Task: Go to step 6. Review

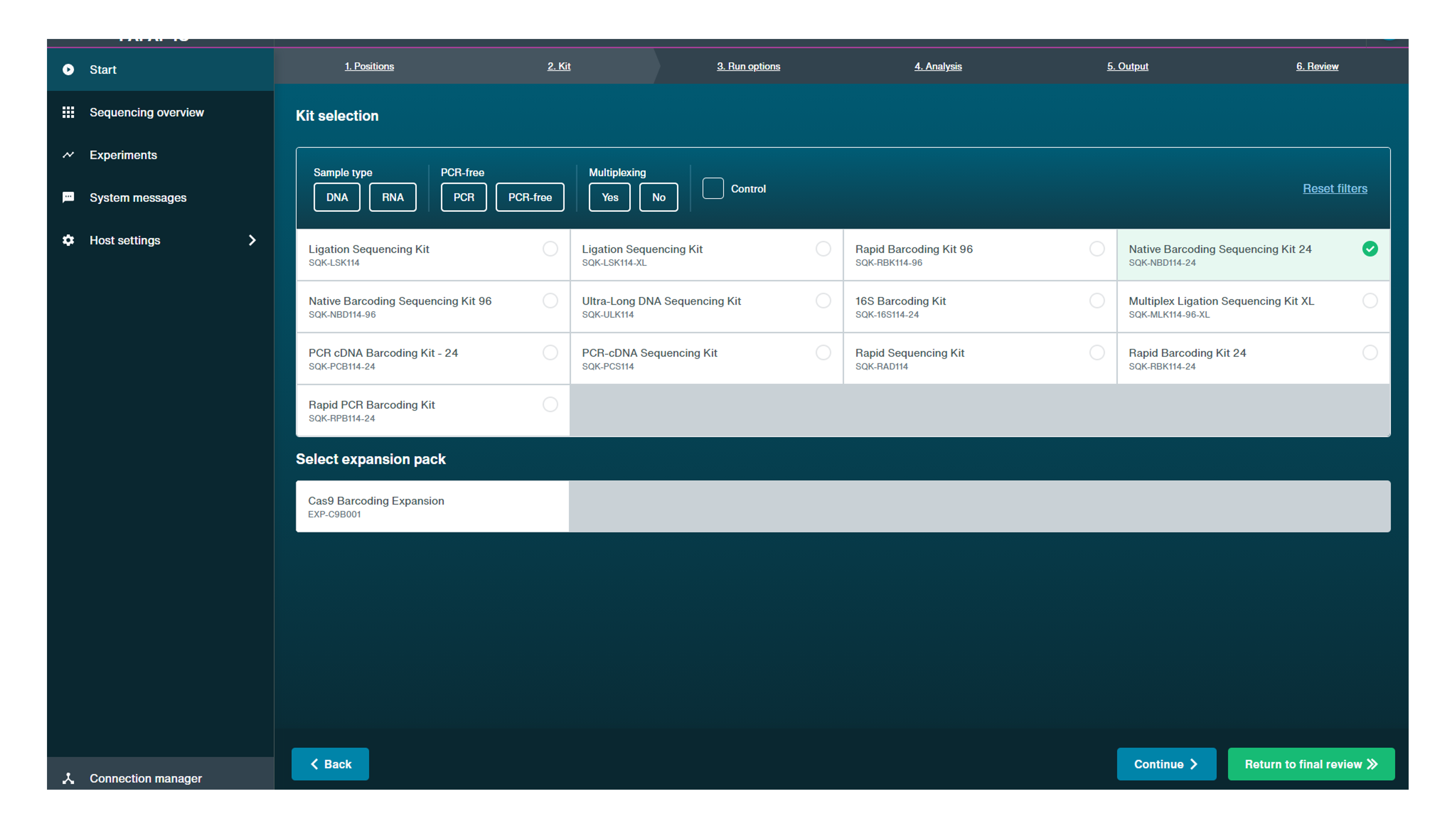Action: coord(1317,66)
